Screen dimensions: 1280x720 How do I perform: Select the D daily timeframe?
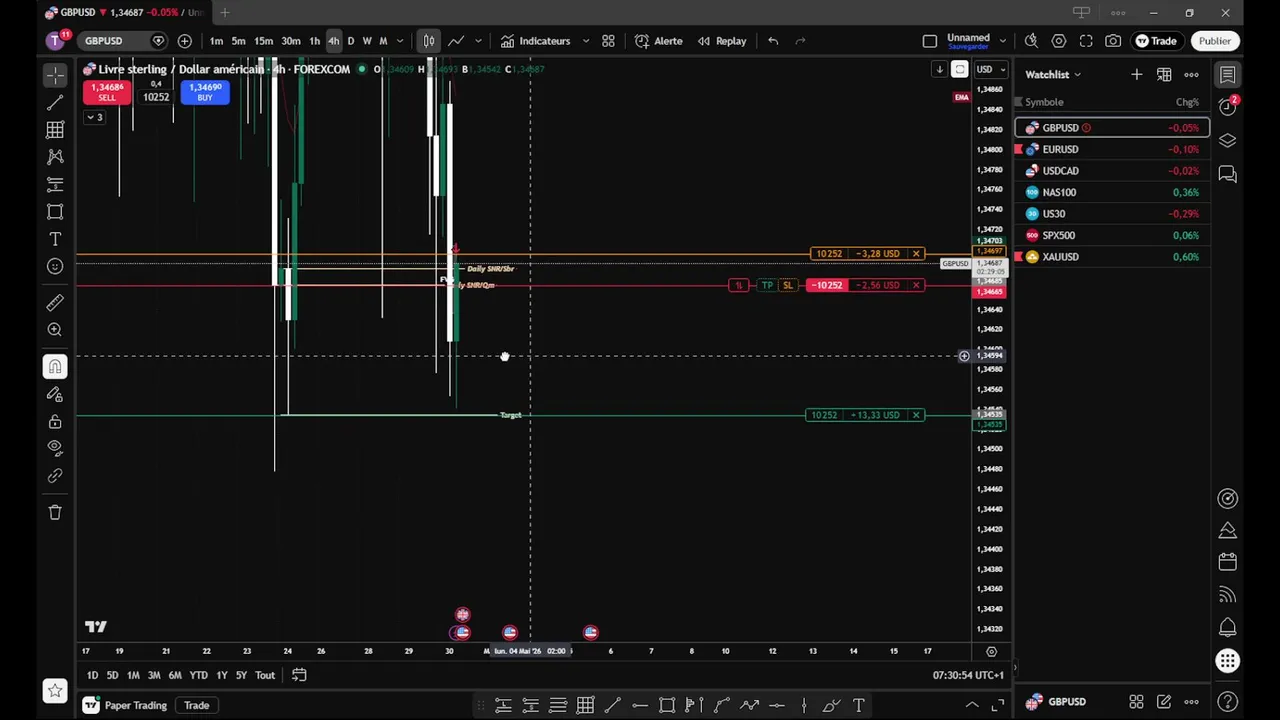pos(350,41)
